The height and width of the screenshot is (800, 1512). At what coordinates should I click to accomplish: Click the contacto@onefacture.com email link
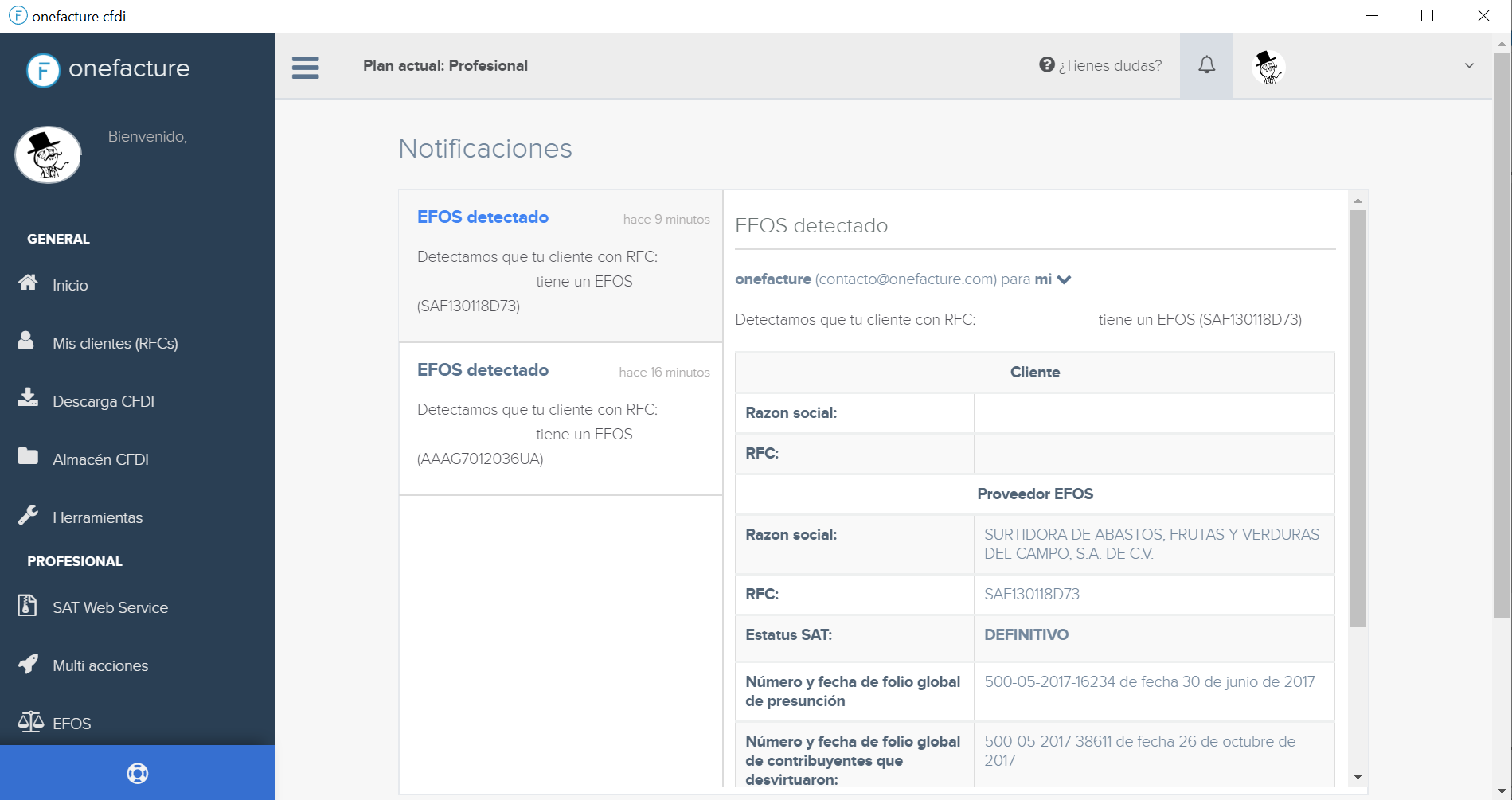pos(904,279)
